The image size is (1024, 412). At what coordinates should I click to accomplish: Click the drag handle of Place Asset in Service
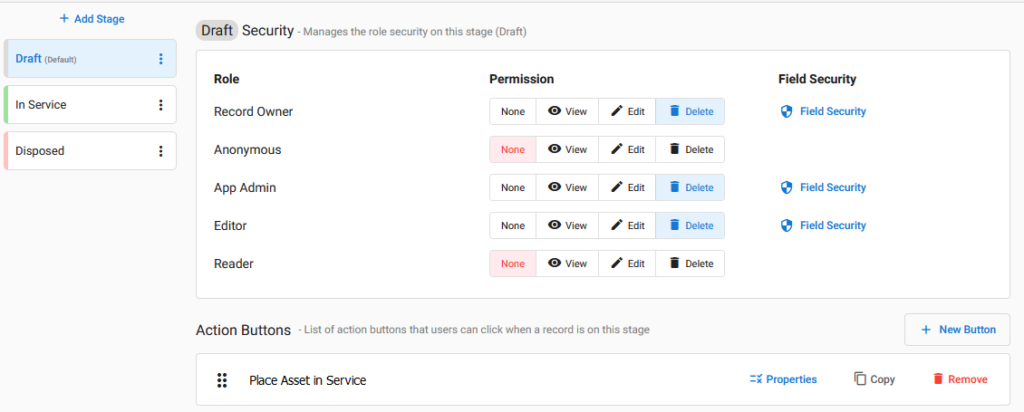click(222, 380)
